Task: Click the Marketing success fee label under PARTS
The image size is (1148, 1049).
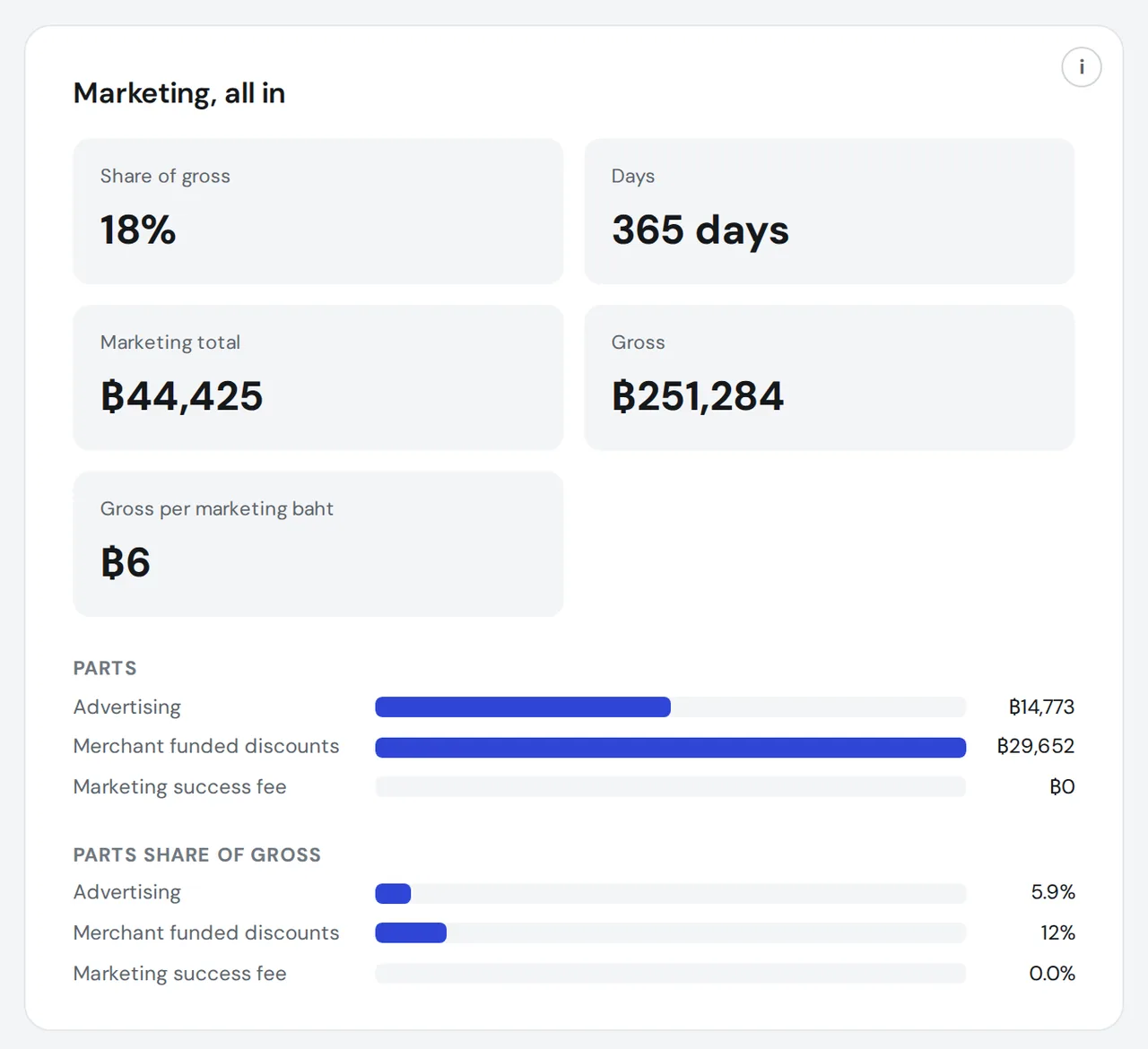Action: click(180, 787)
